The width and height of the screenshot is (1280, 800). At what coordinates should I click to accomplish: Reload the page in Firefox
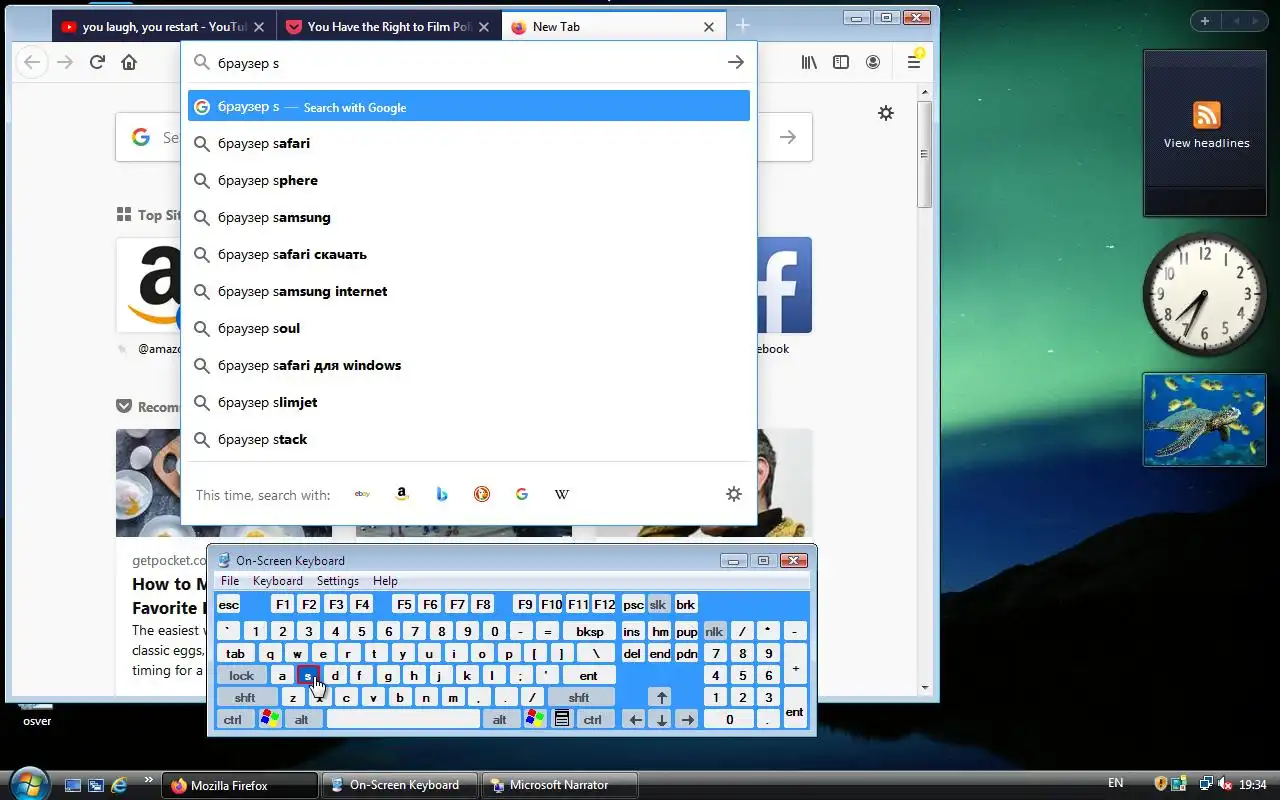click(x=97, y=62)
